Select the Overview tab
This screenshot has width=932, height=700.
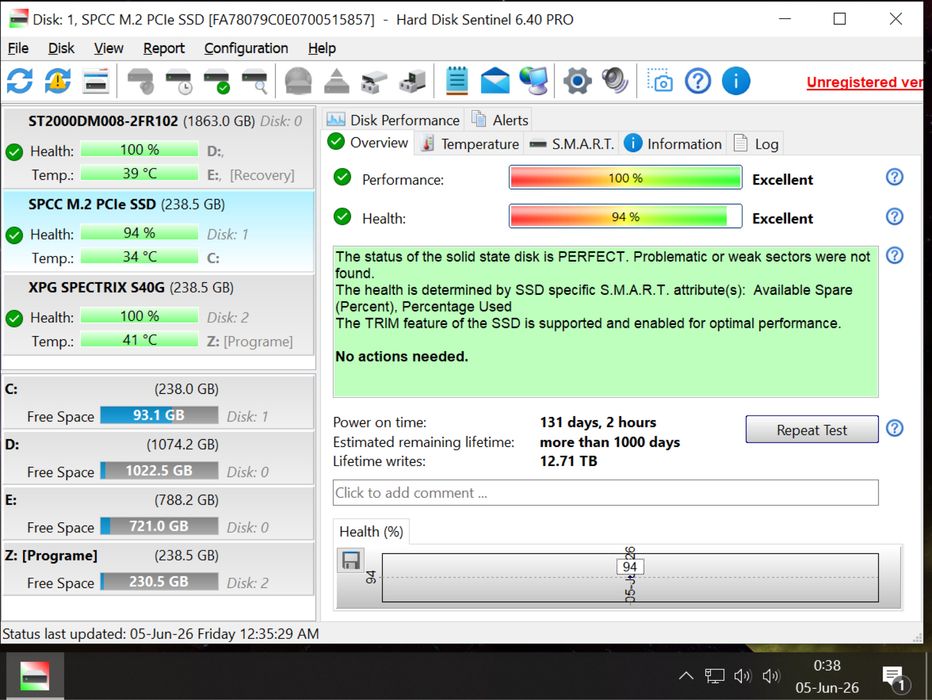coord(368,143)
